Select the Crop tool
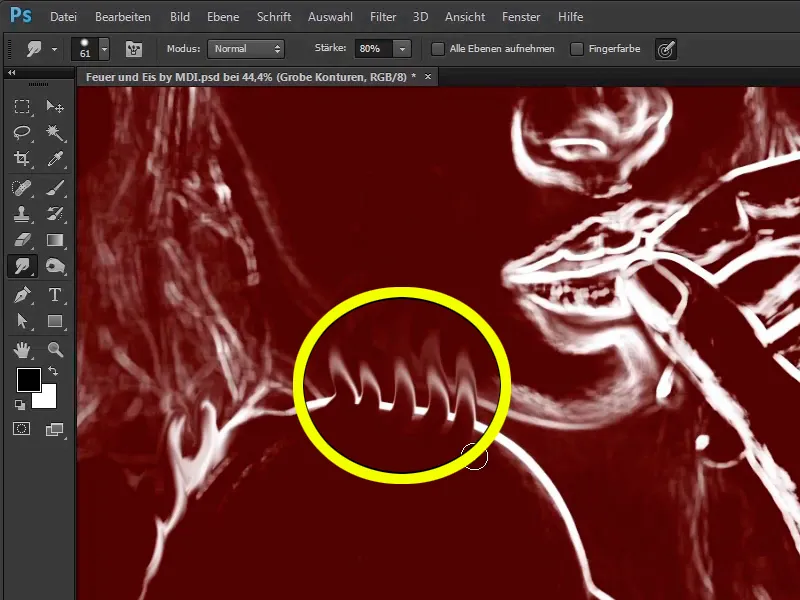 tap(21, 159)
